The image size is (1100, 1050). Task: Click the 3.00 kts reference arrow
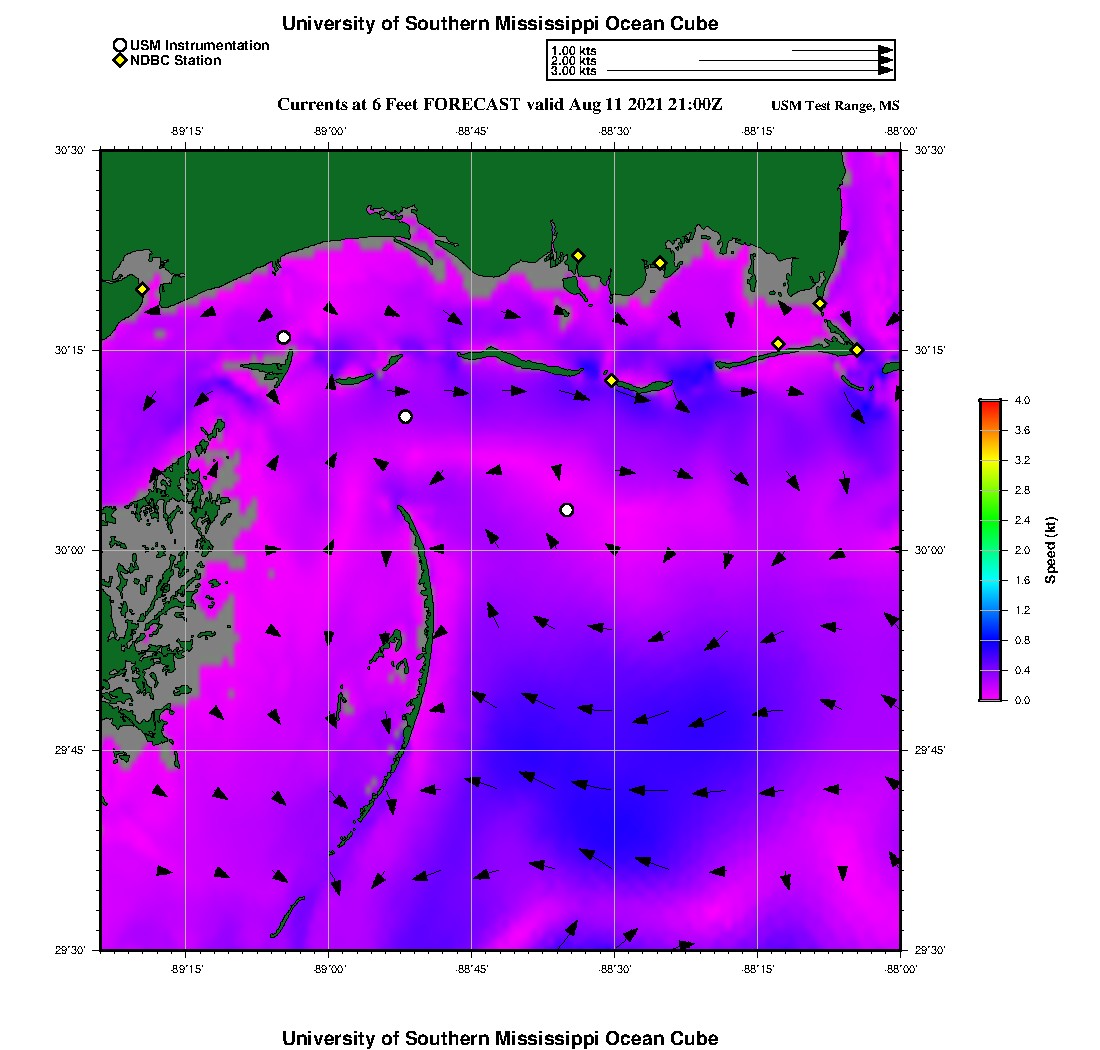[750, 71]
